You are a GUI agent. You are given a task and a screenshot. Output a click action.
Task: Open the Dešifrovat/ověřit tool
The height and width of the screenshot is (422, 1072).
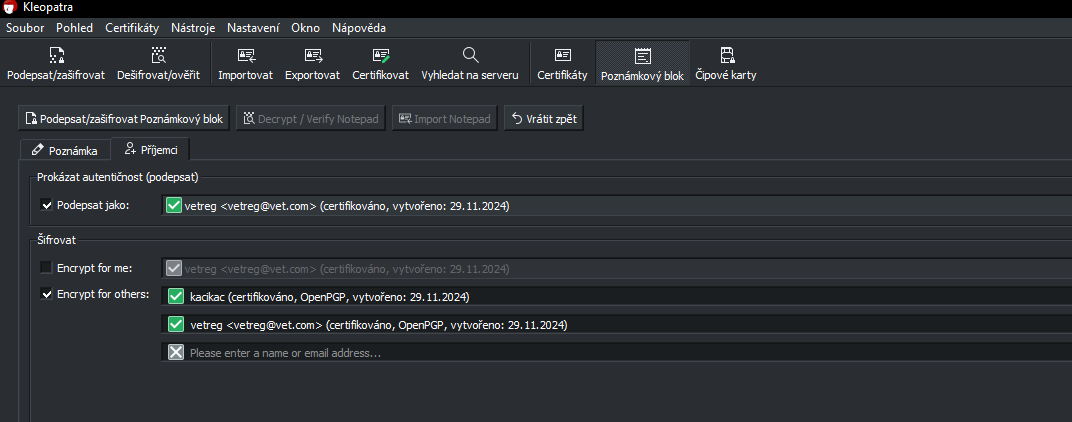click(158, 64)
